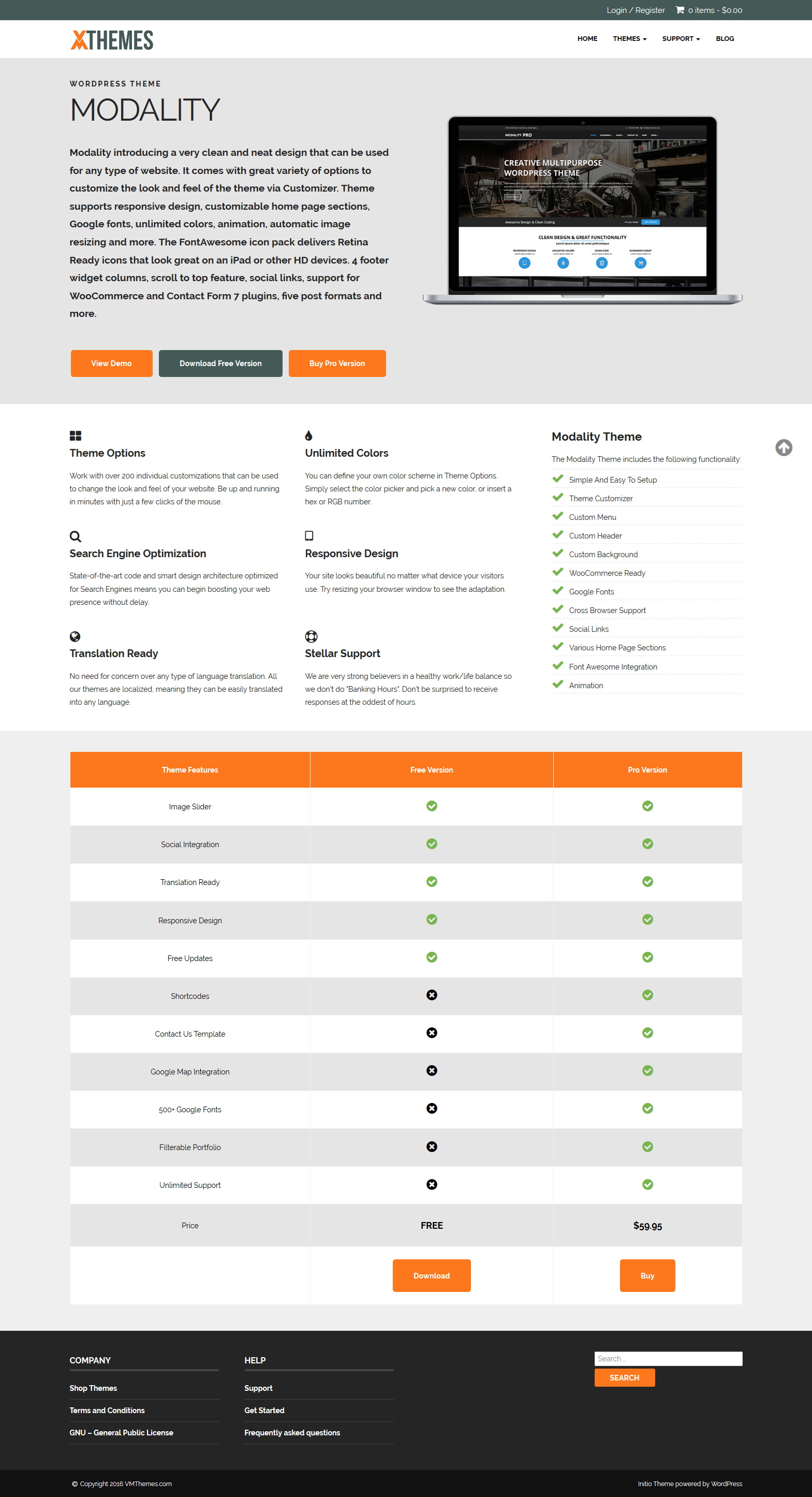812x1497 pixels.
Task: Click Free Version check for Free Updates
Action: tap(432, 957)
